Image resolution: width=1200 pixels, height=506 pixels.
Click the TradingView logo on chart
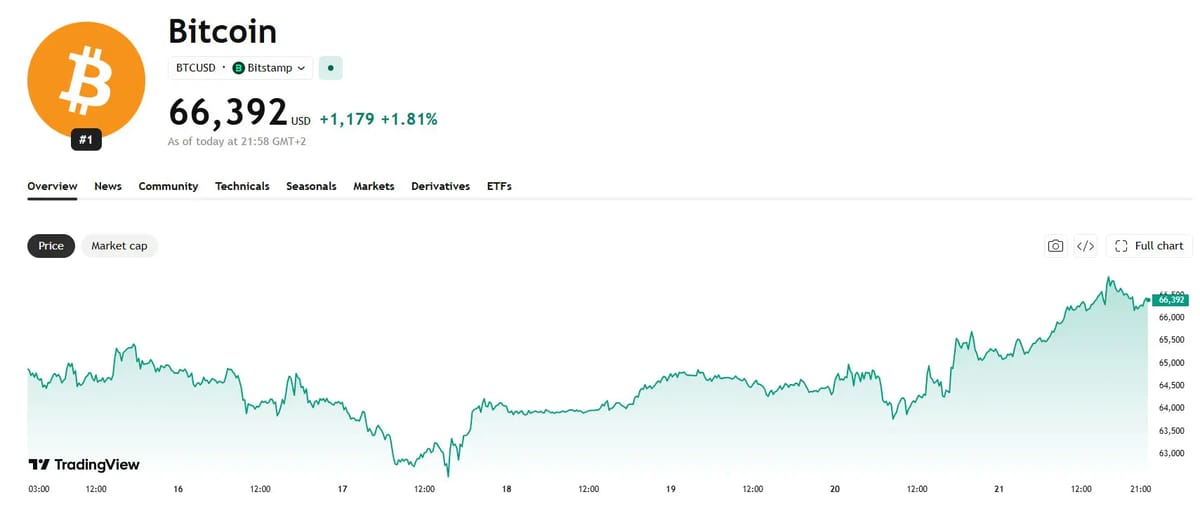coord(83,465)
